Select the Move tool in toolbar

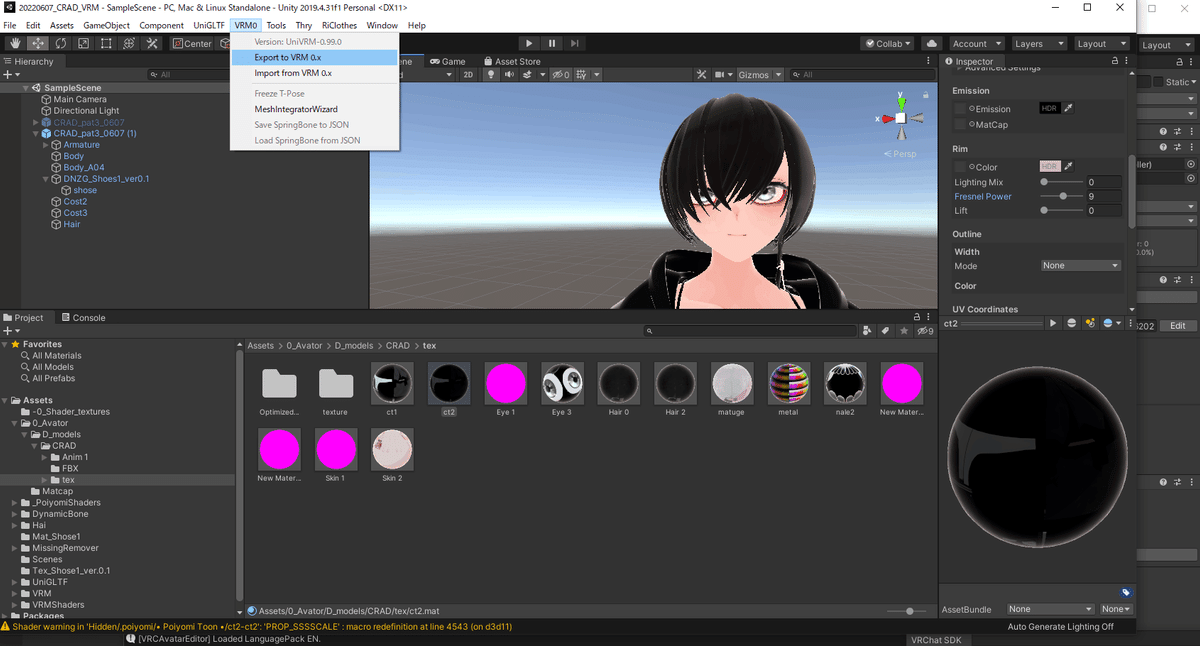[38, 43]
